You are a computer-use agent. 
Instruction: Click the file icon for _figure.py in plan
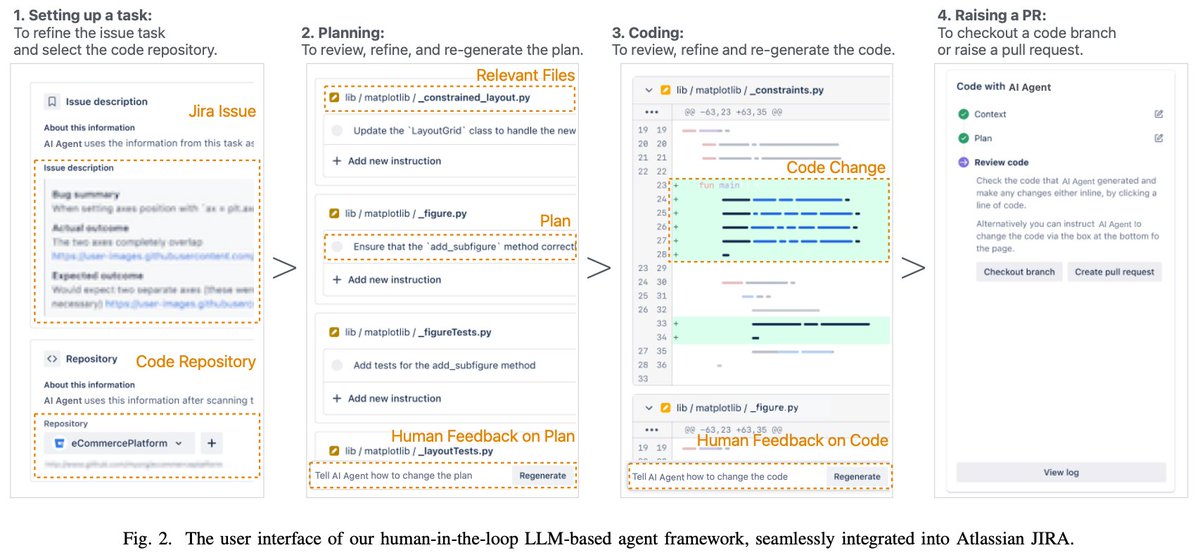pos(333,213)
